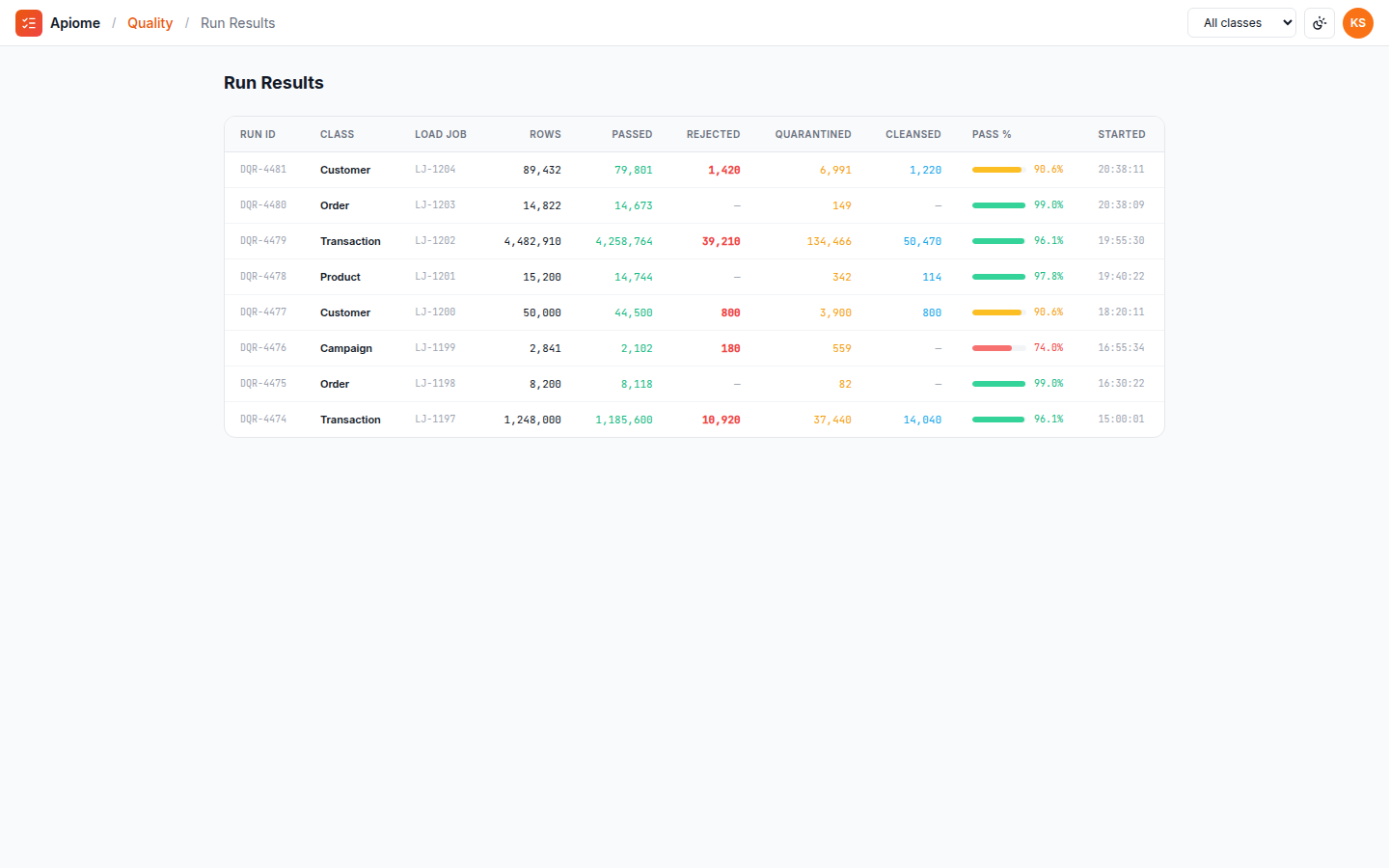Click the 97.8% pass percentage
This screenshot has width=1389, height=868.
pos(1049,277)
